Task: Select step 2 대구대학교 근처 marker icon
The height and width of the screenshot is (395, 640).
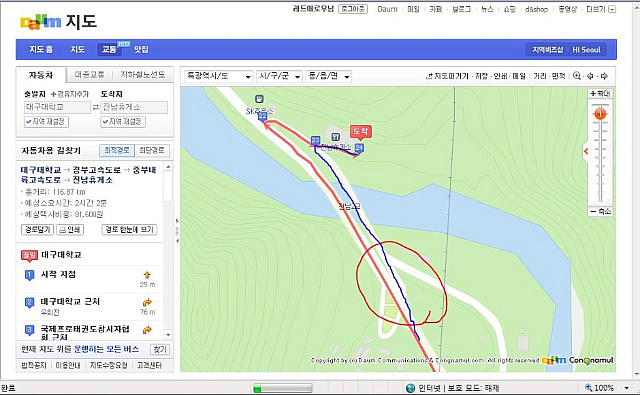Action: [29, 303]
